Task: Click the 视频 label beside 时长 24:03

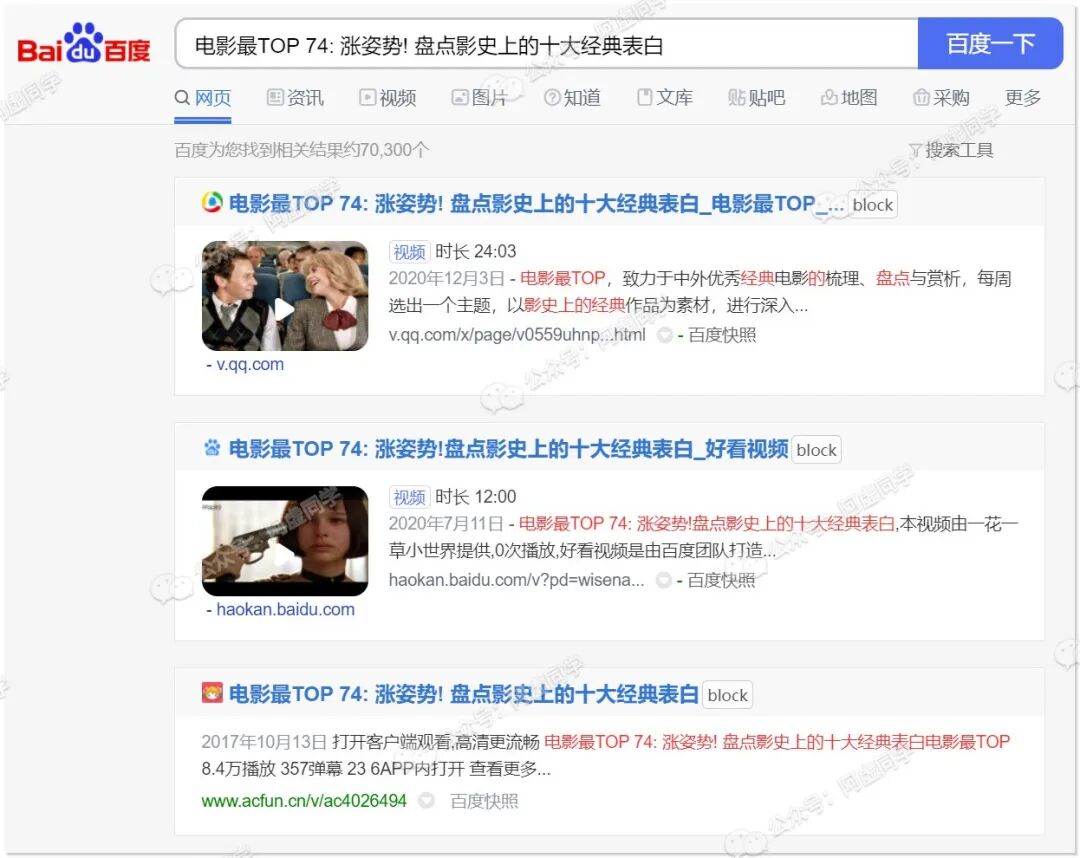Action: coord(409,252)
